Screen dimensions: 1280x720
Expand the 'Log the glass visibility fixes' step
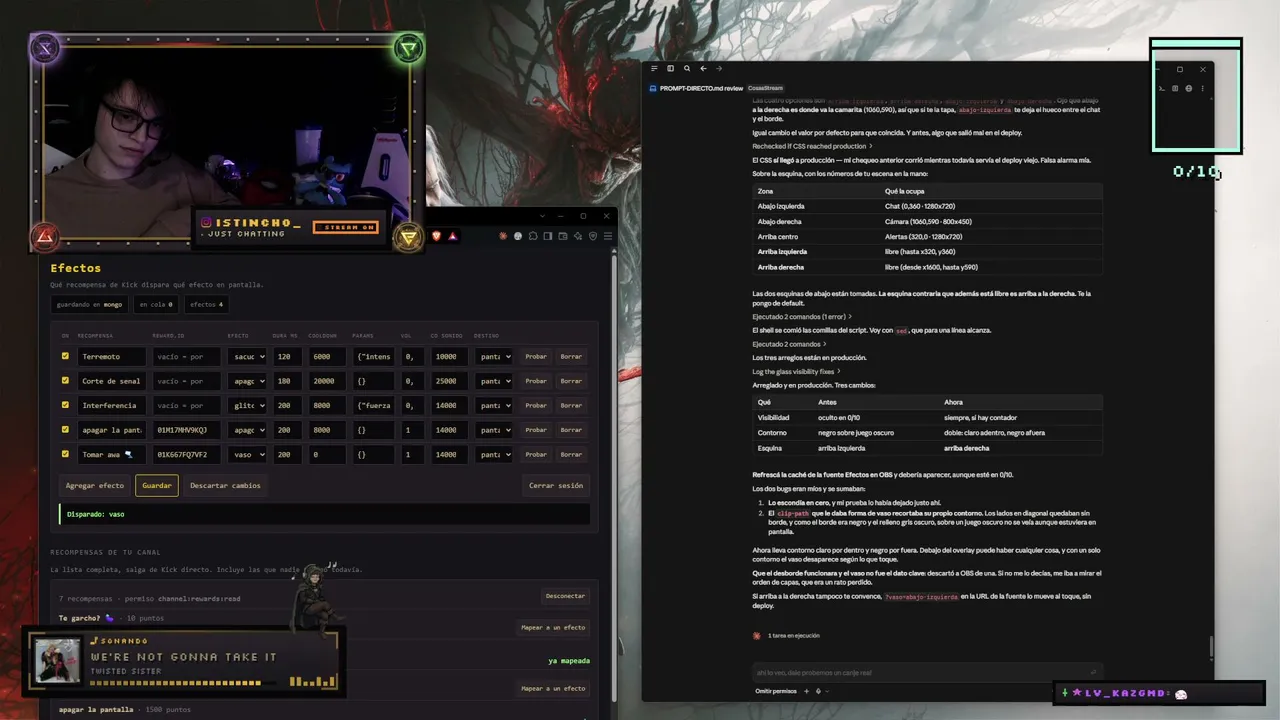click(x=796, y=371)
